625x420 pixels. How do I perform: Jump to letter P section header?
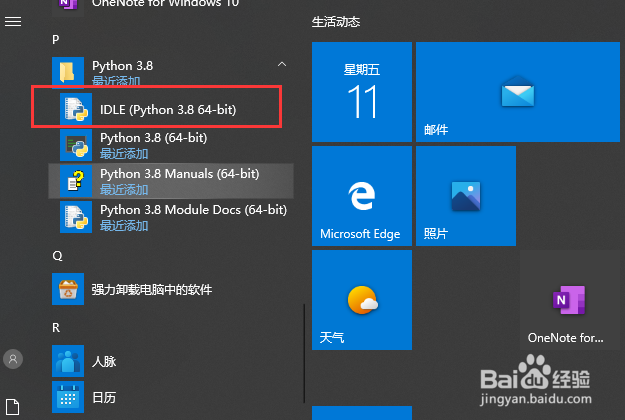click(x=55, y=39)
